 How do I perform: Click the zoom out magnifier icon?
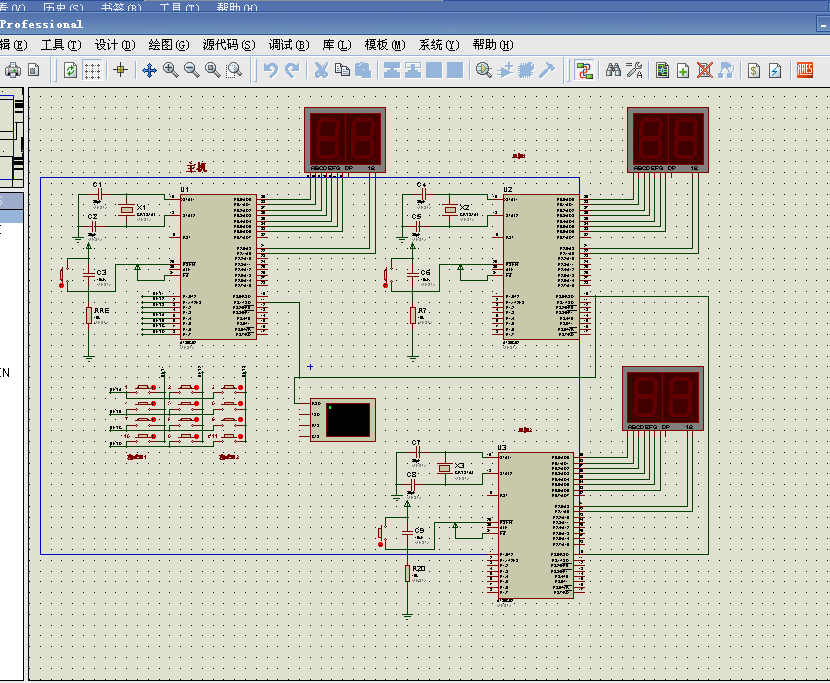tap(191, 70)
